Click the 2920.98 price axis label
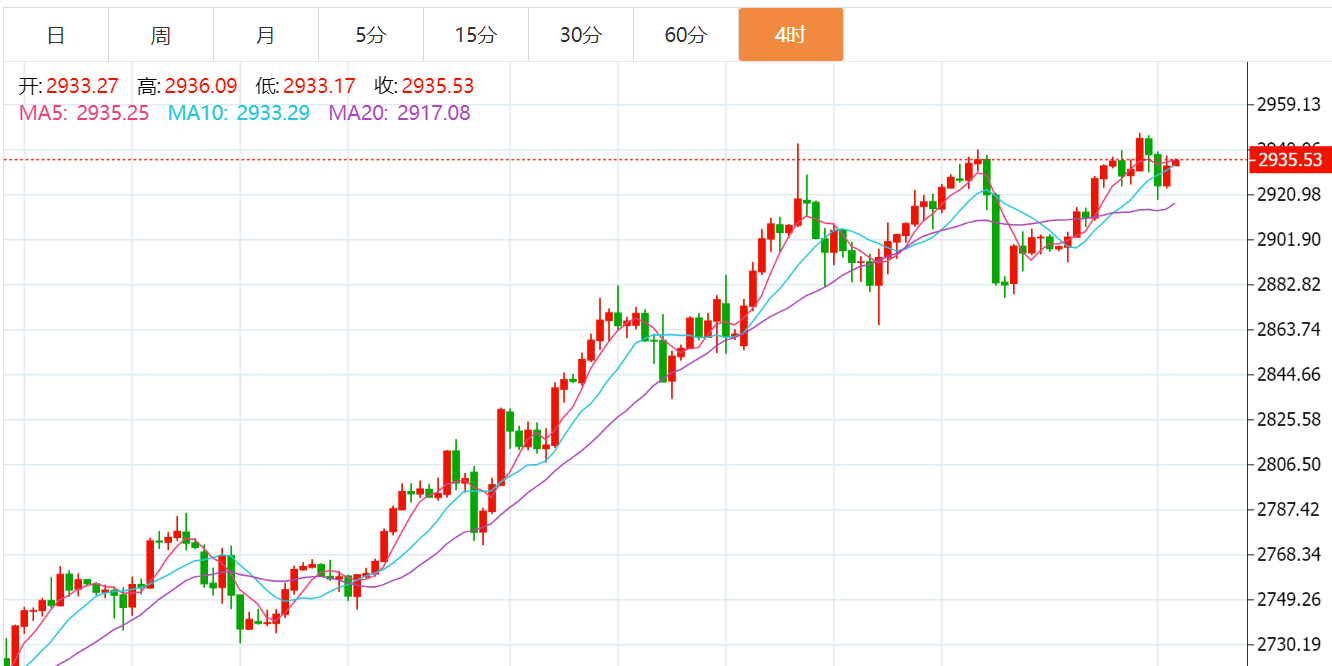This screenshot has height=666, width=1332. point(1289,194)
